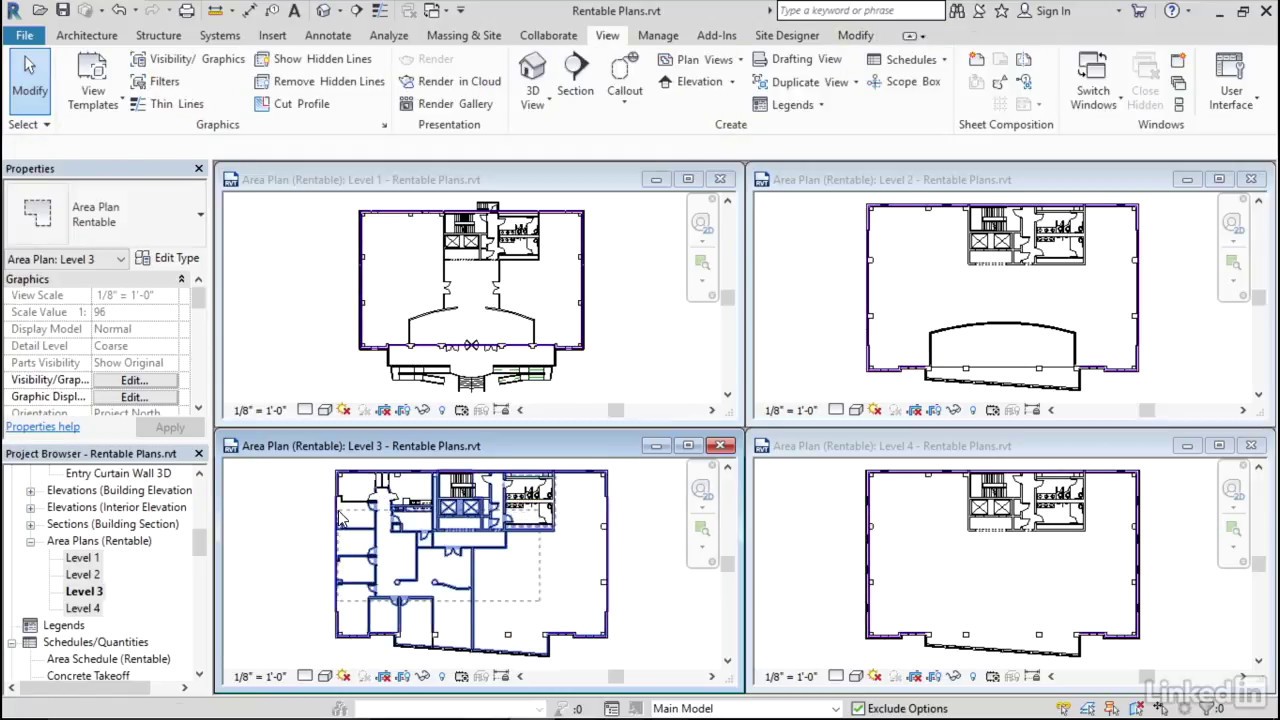Image resolution: width=1280 pixels, height=720 pixels.
Task: Click the Help question mark icon
Action: (1172, 11)
